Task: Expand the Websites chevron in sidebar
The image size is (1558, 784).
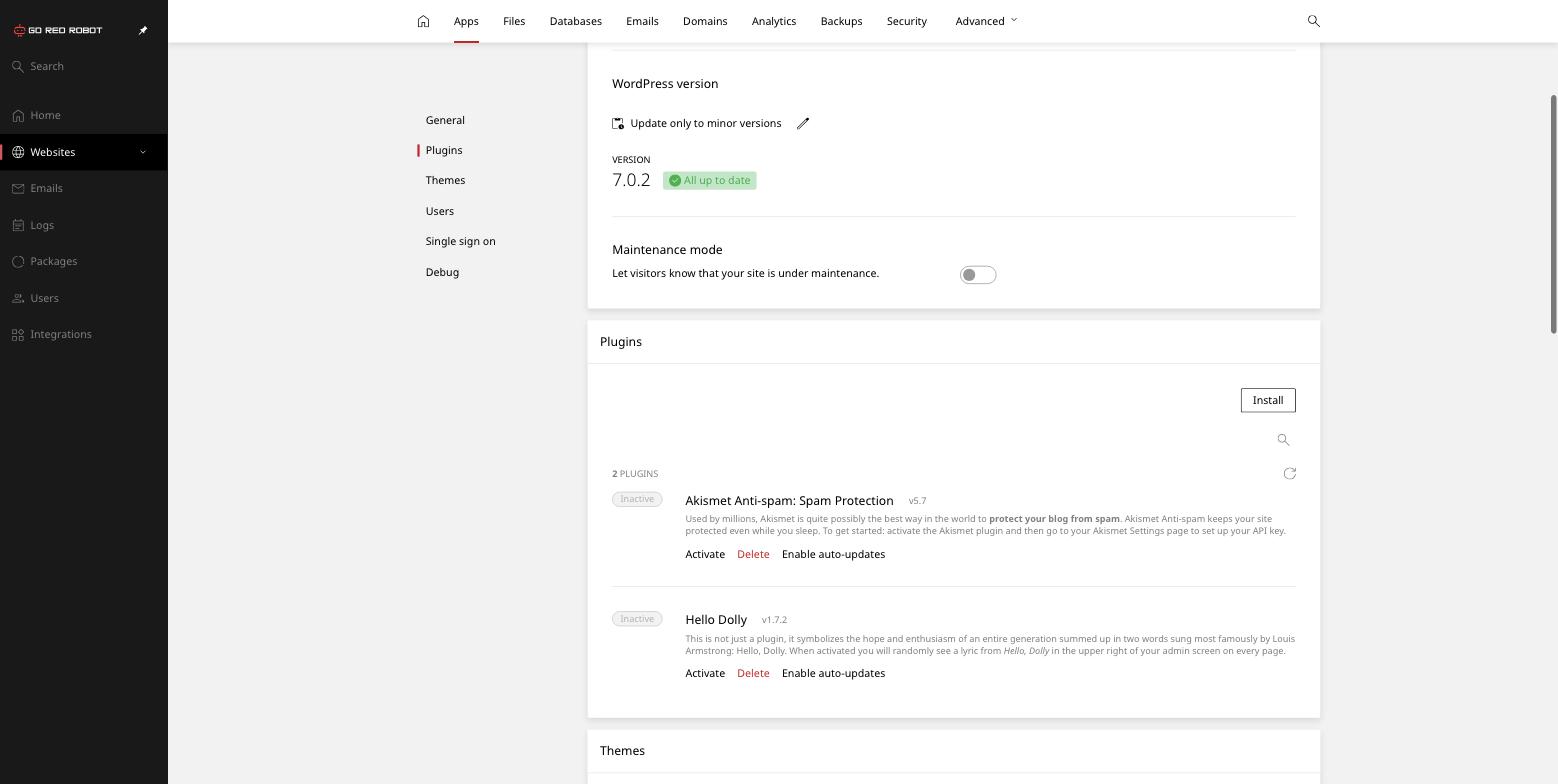Action: [x=143, y=152]
